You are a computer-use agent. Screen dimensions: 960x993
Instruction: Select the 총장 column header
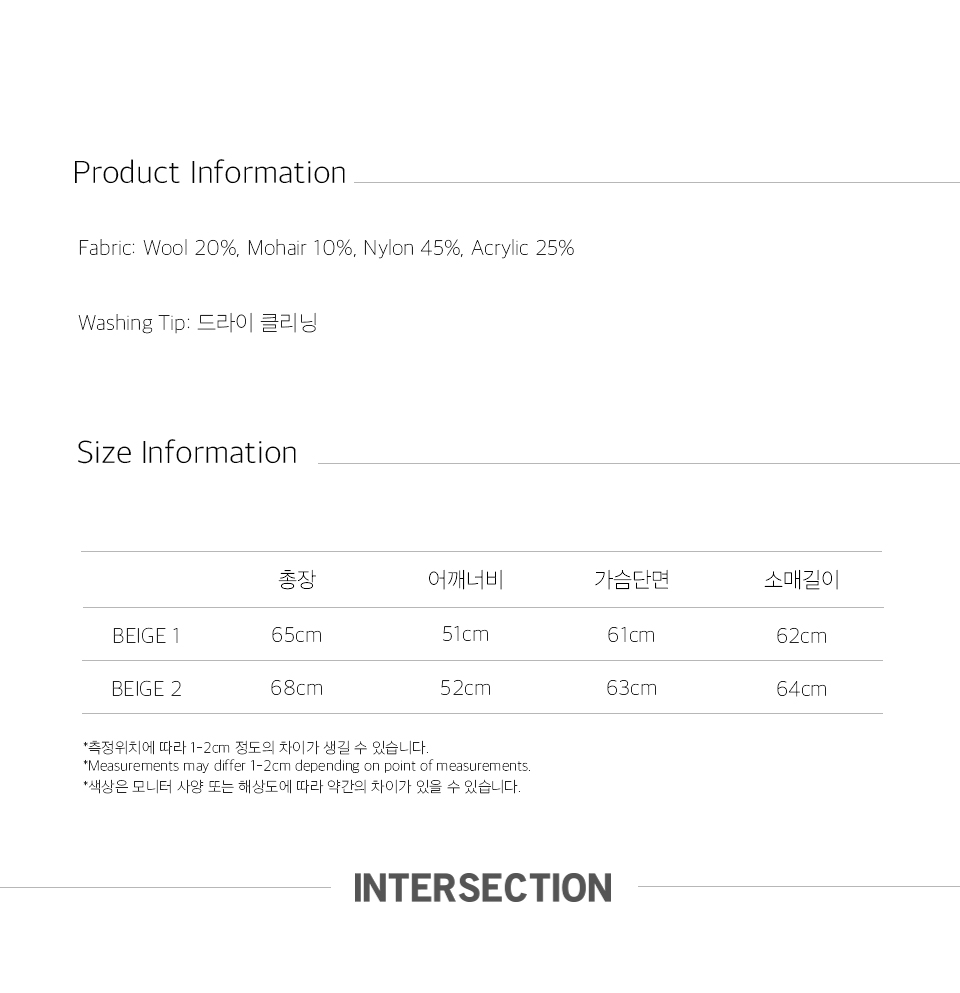[297, 580]
